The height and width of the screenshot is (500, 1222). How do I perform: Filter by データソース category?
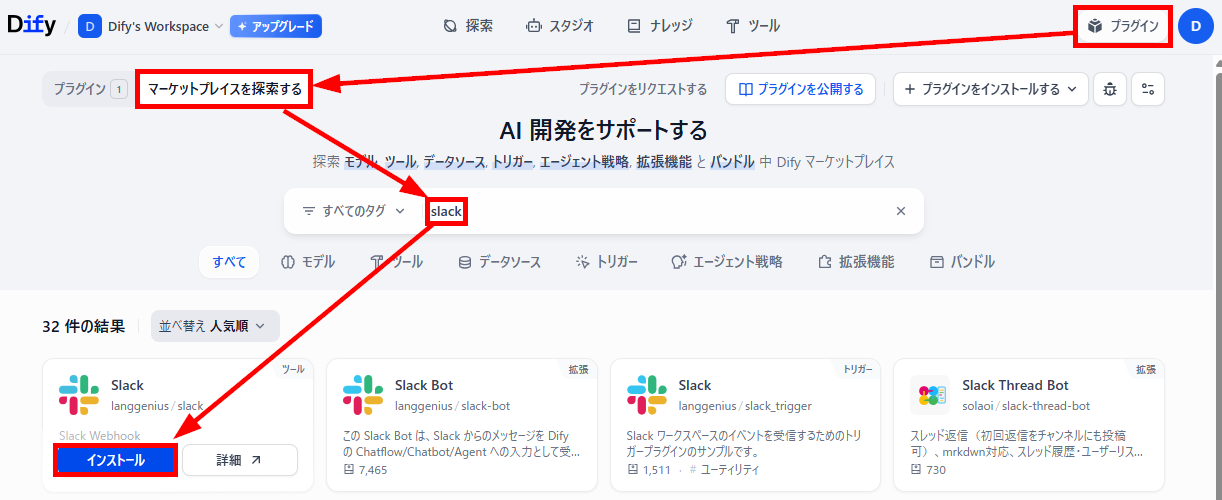pos(499,262)
